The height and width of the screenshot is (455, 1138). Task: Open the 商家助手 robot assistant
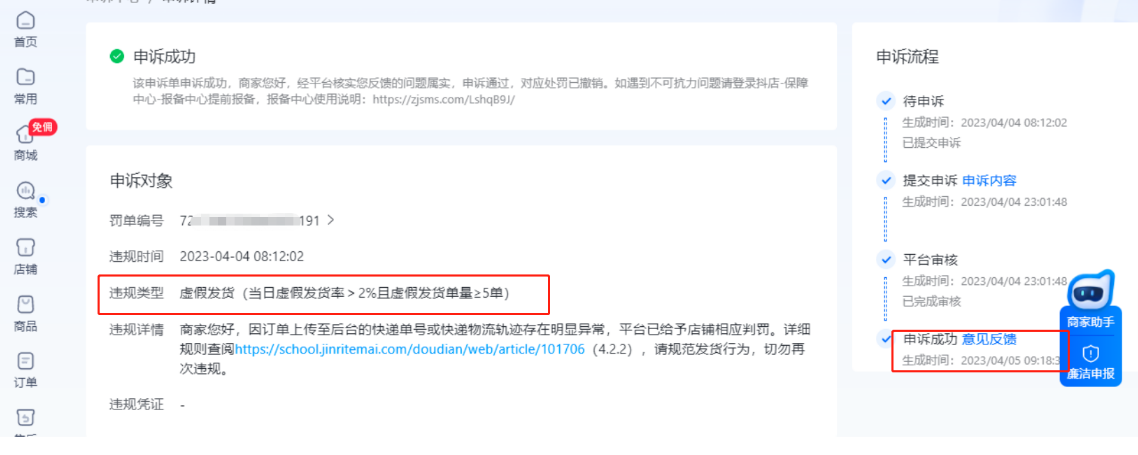[x=1090, y=299]
